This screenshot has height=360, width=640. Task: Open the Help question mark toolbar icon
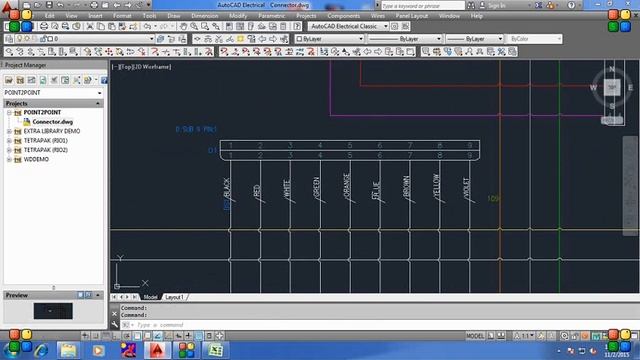tap(298, 27)
